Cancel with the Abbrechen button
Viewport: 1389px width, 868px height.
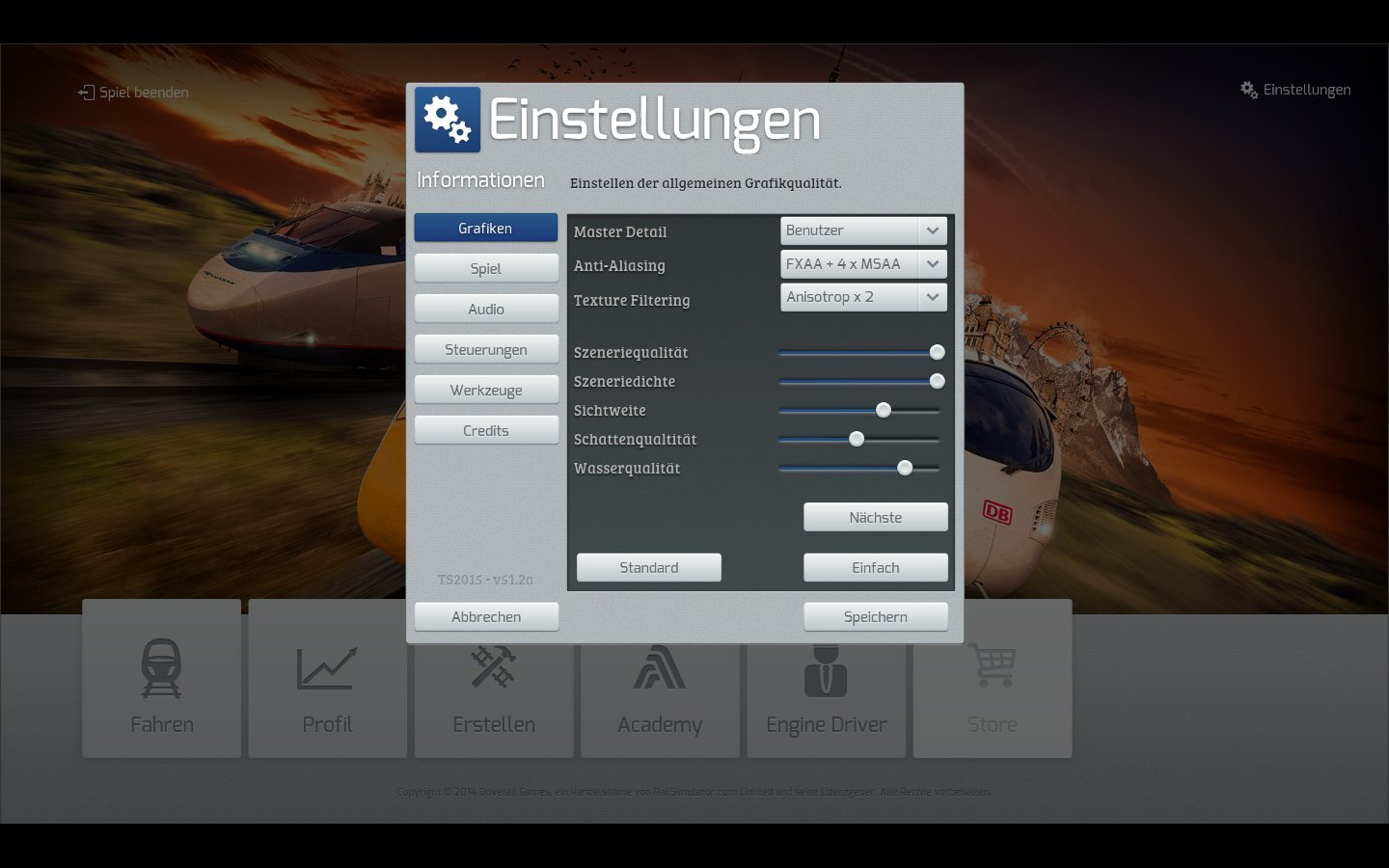coord(486,616)
